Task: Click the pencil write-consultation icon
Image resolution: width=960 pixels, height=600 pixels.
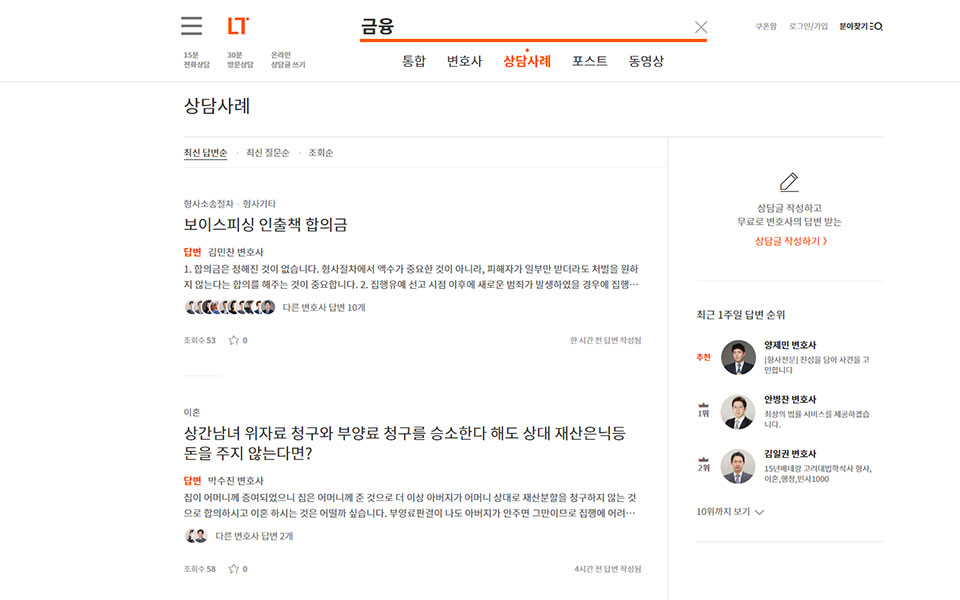Action: pyautogui.click(x=789, y=182)
